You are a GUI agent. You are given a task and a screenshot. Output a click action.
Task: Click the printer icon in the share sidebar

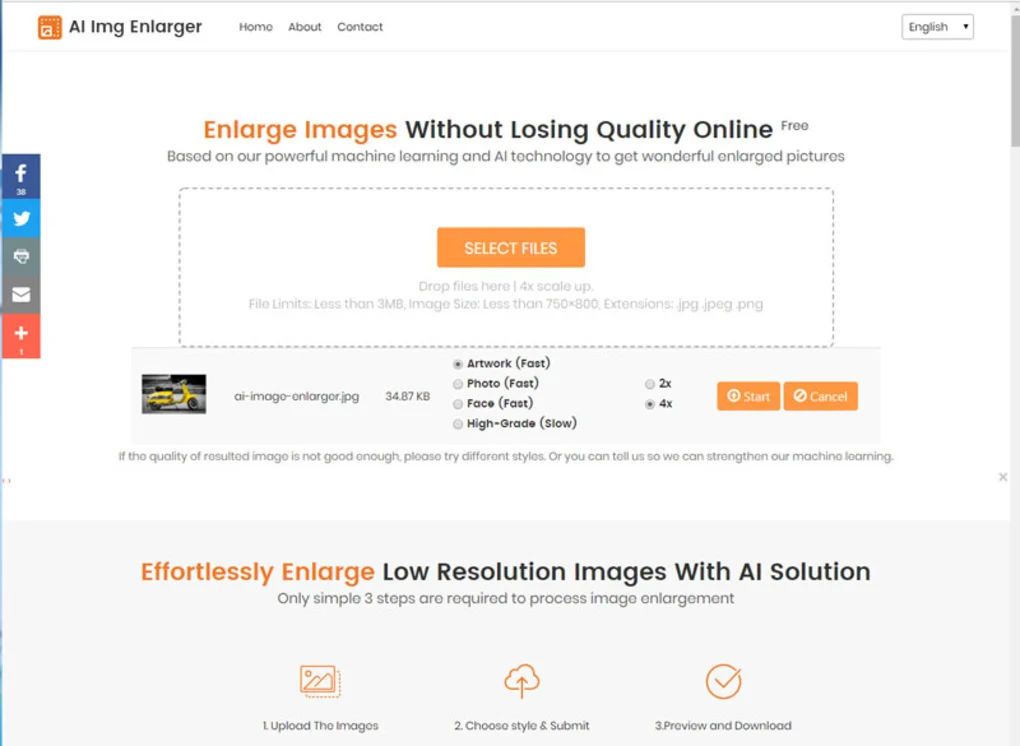21,256
